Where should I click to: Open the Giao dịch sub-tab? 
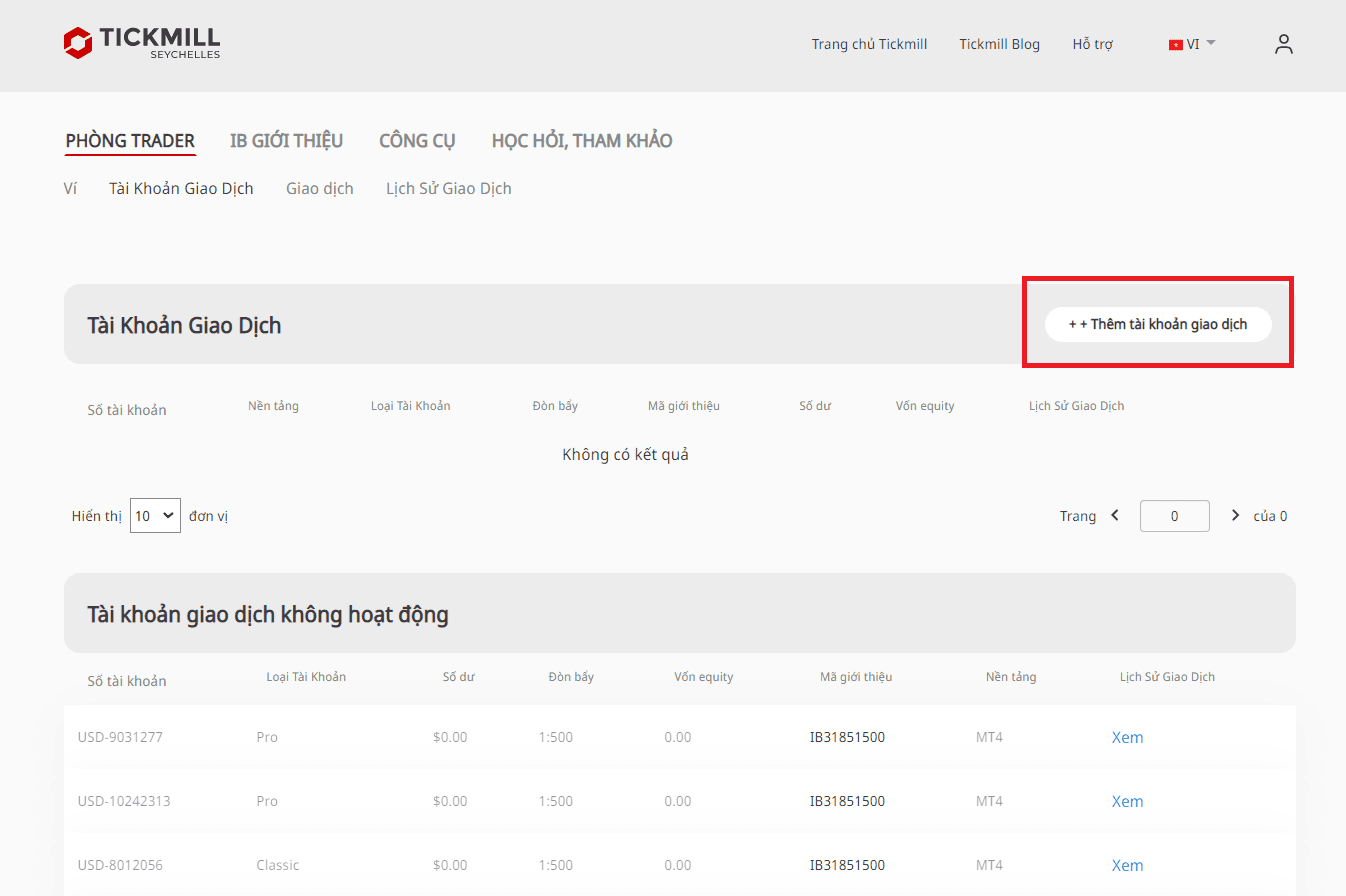click(x=320, y=188)
